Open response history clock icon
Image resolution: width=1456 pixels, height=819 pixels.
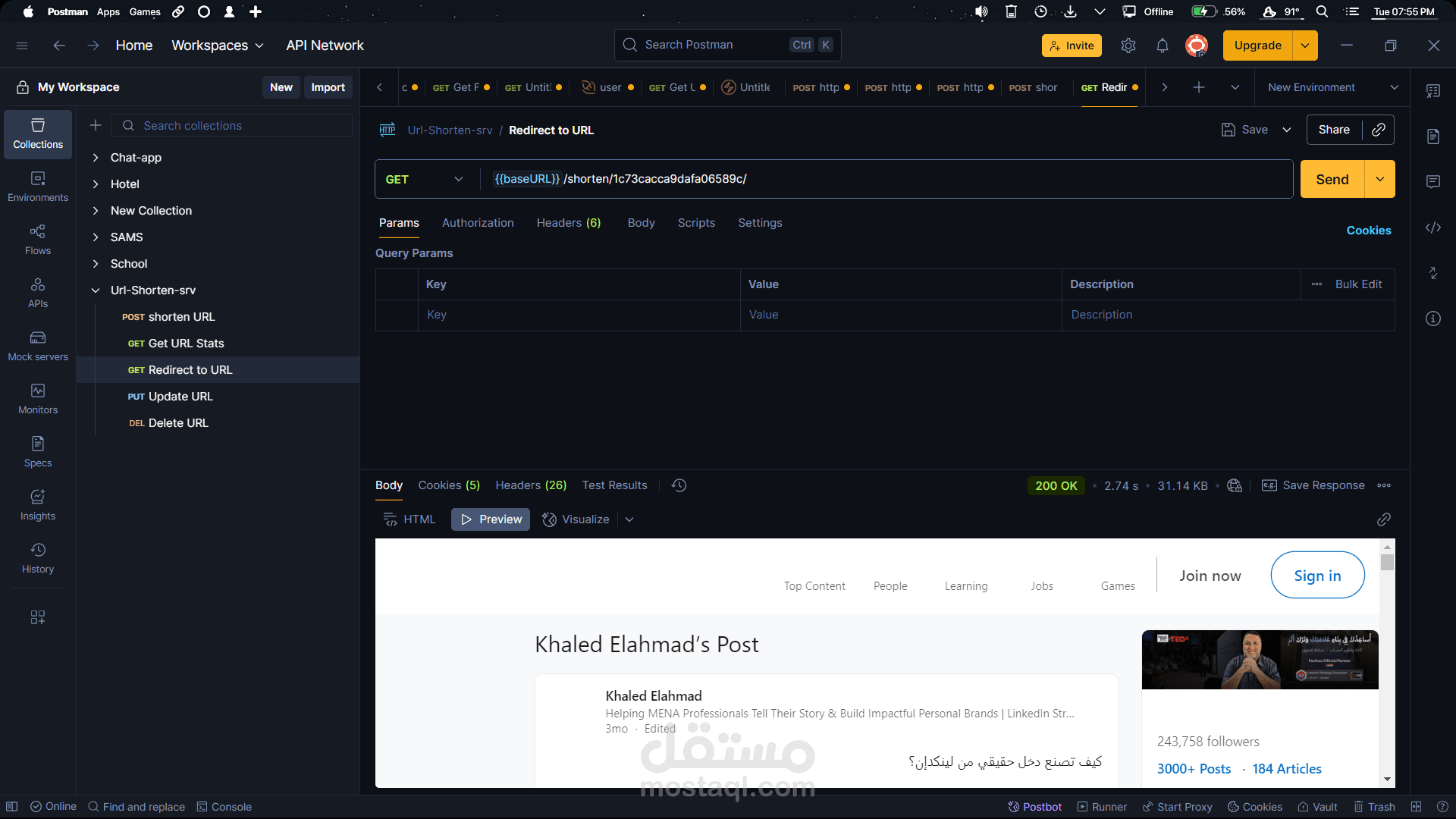tap(679, 485)
